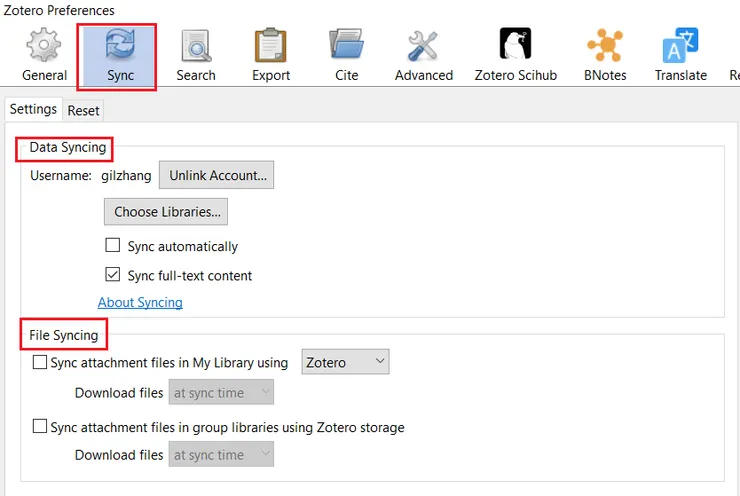
Task: Enable the Sync automatically checkbox
Action: pyautogui.click(x=112, y=245)
